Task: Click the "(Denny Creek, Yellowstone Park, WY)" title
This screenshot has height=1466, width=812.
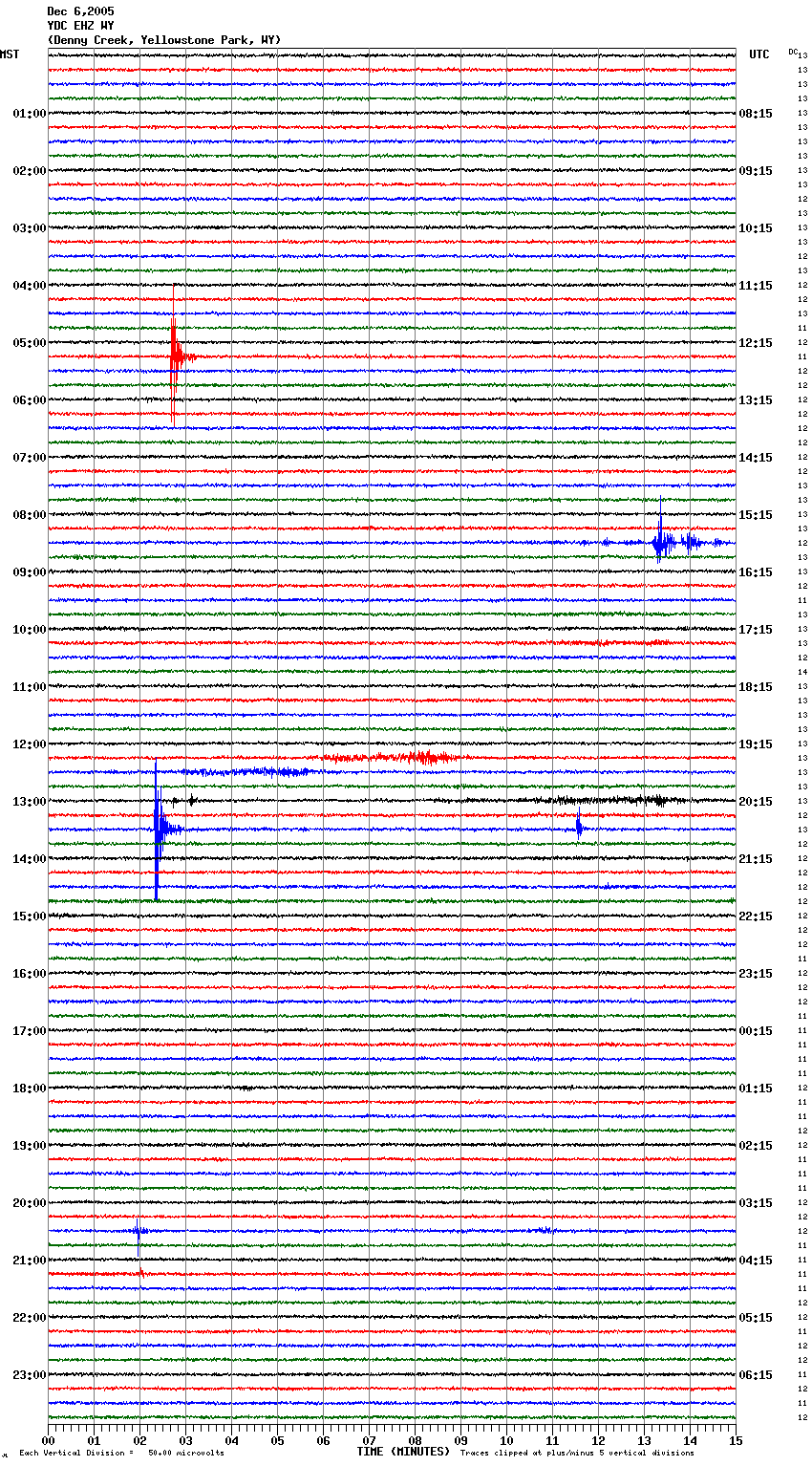Action: point(164,40)
